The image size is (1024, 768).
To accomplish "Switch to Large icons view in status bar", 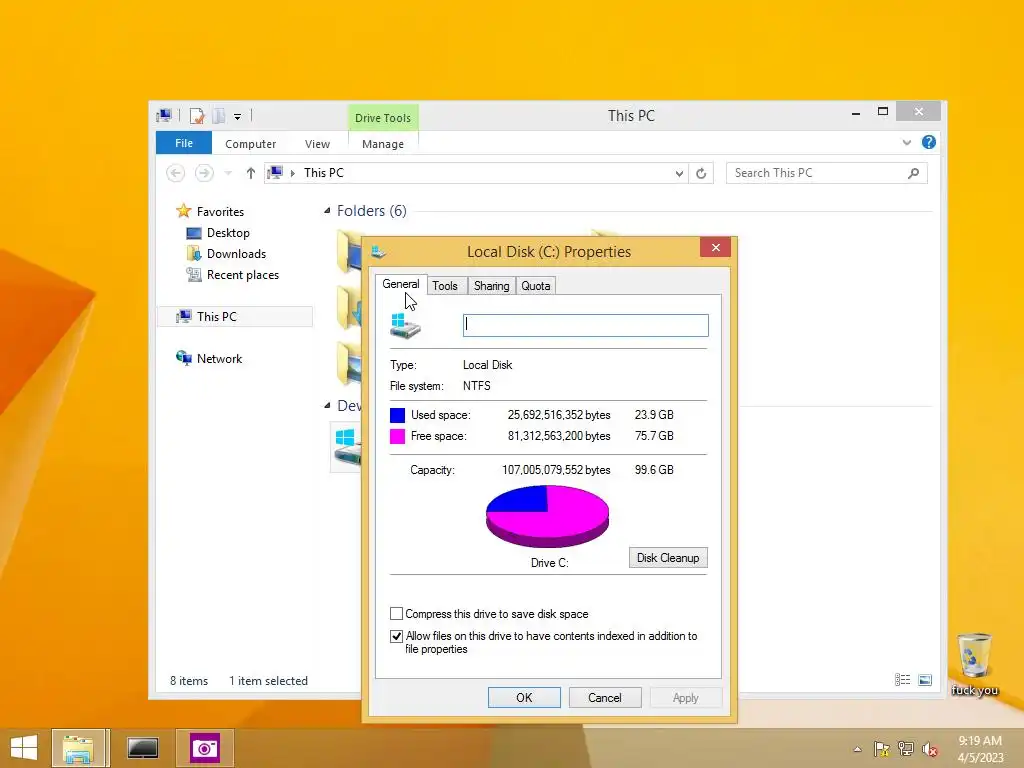I will tap(925, 680).
